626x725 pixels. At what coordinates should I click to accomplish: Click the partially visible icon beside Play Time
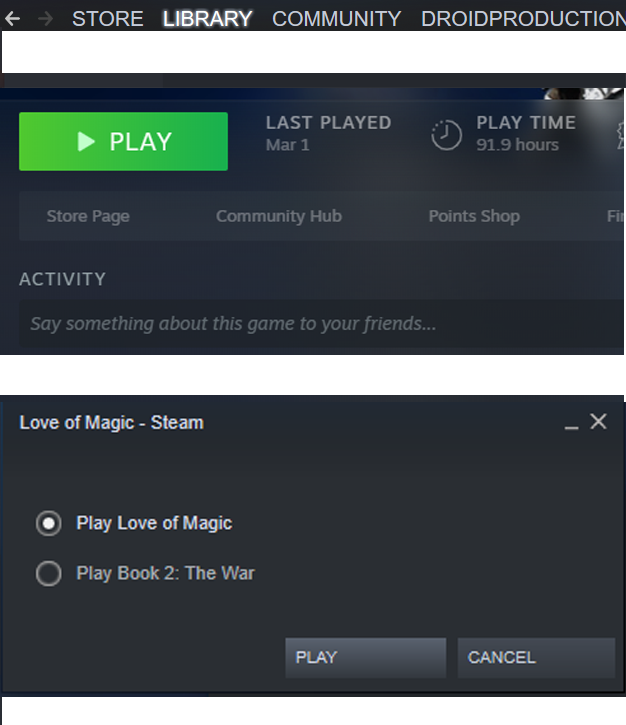coord(621,135)
